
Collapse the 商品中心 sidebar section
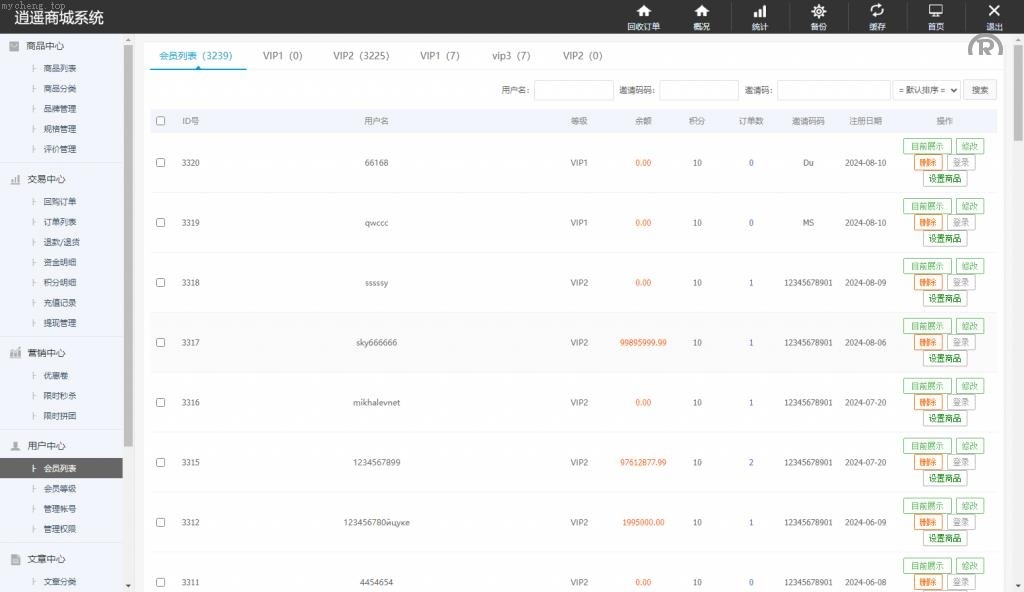coord(46,46)
